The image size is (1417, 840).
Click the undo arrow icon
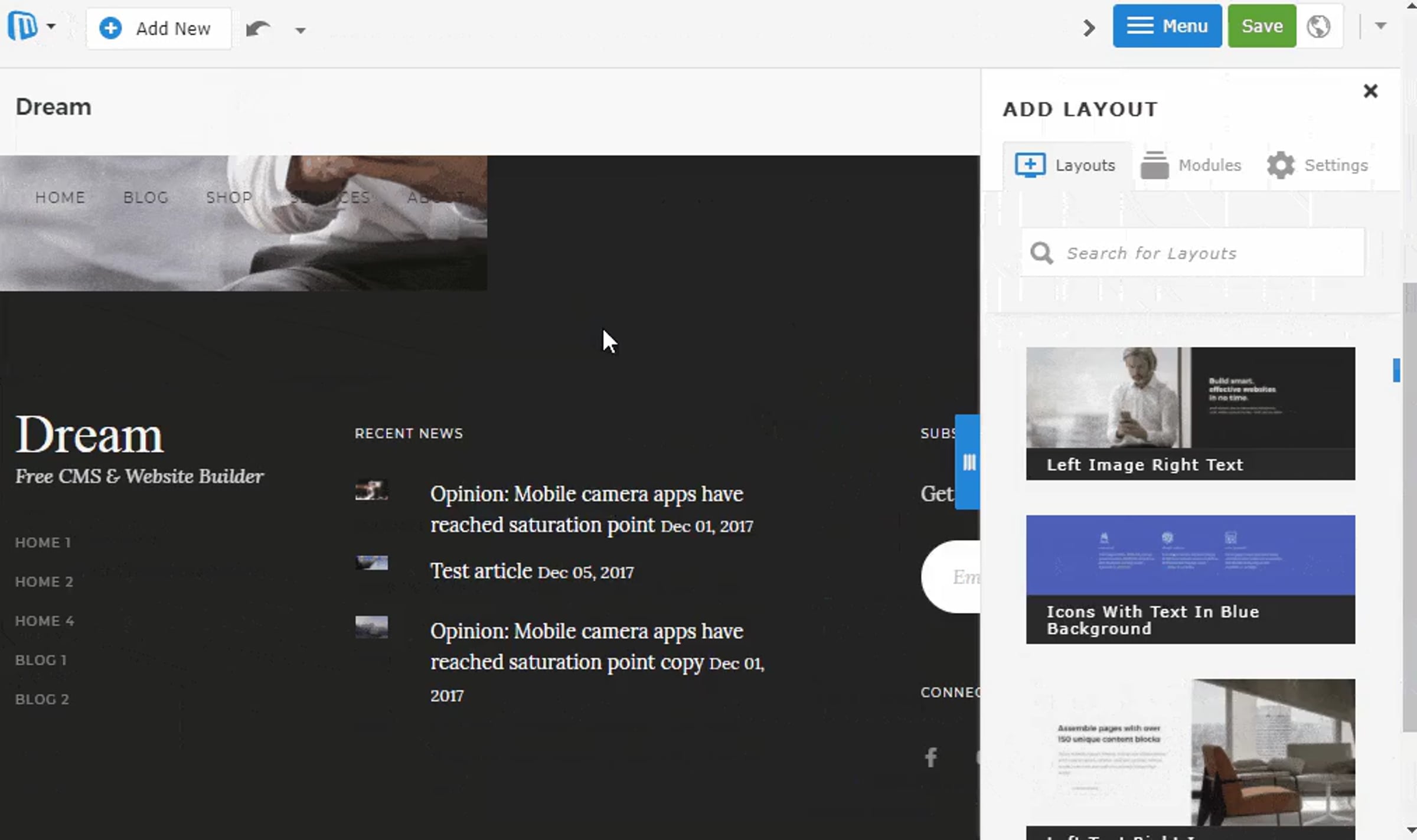click(x=257, y=28)
